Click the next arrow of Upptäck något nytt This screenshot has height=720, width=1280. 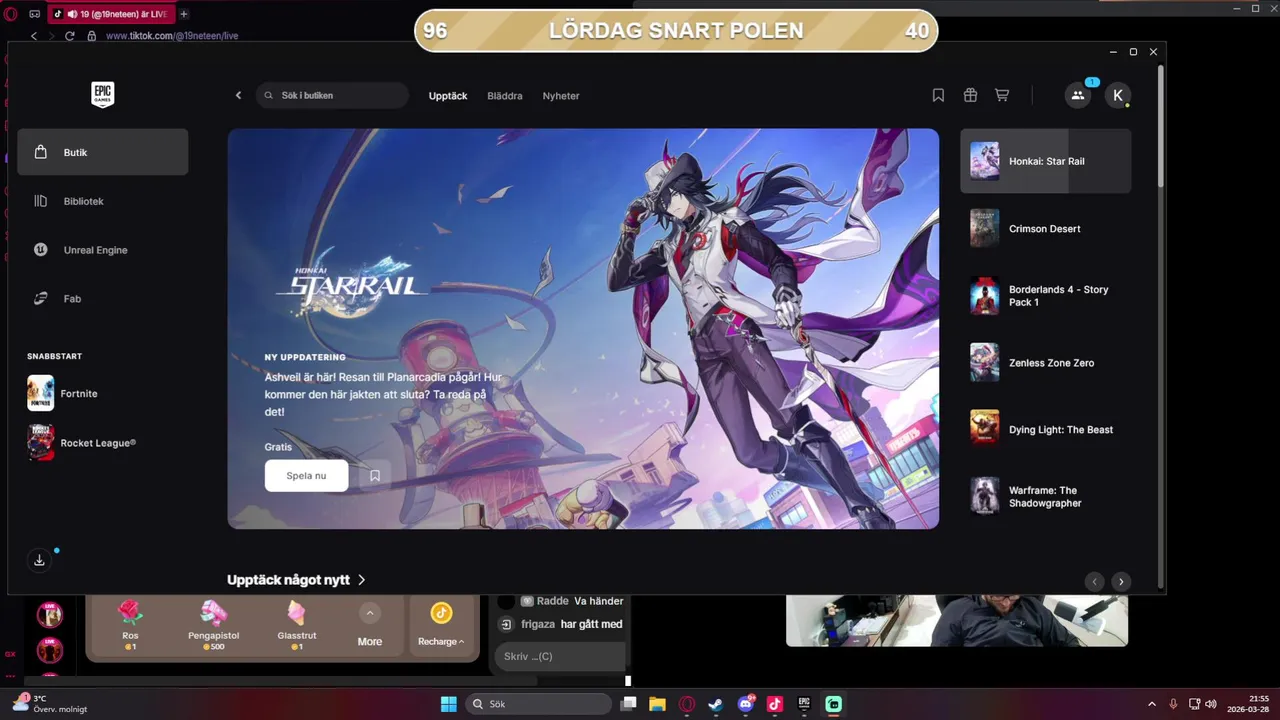pos(1121,581)
